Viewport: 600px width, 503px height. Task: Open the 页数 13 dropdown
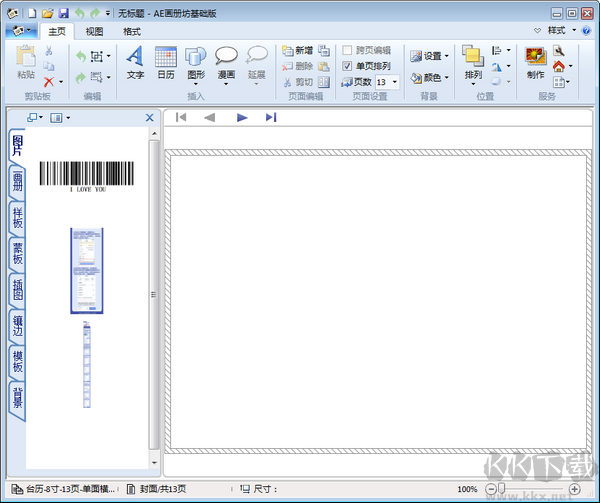(394, 82)
